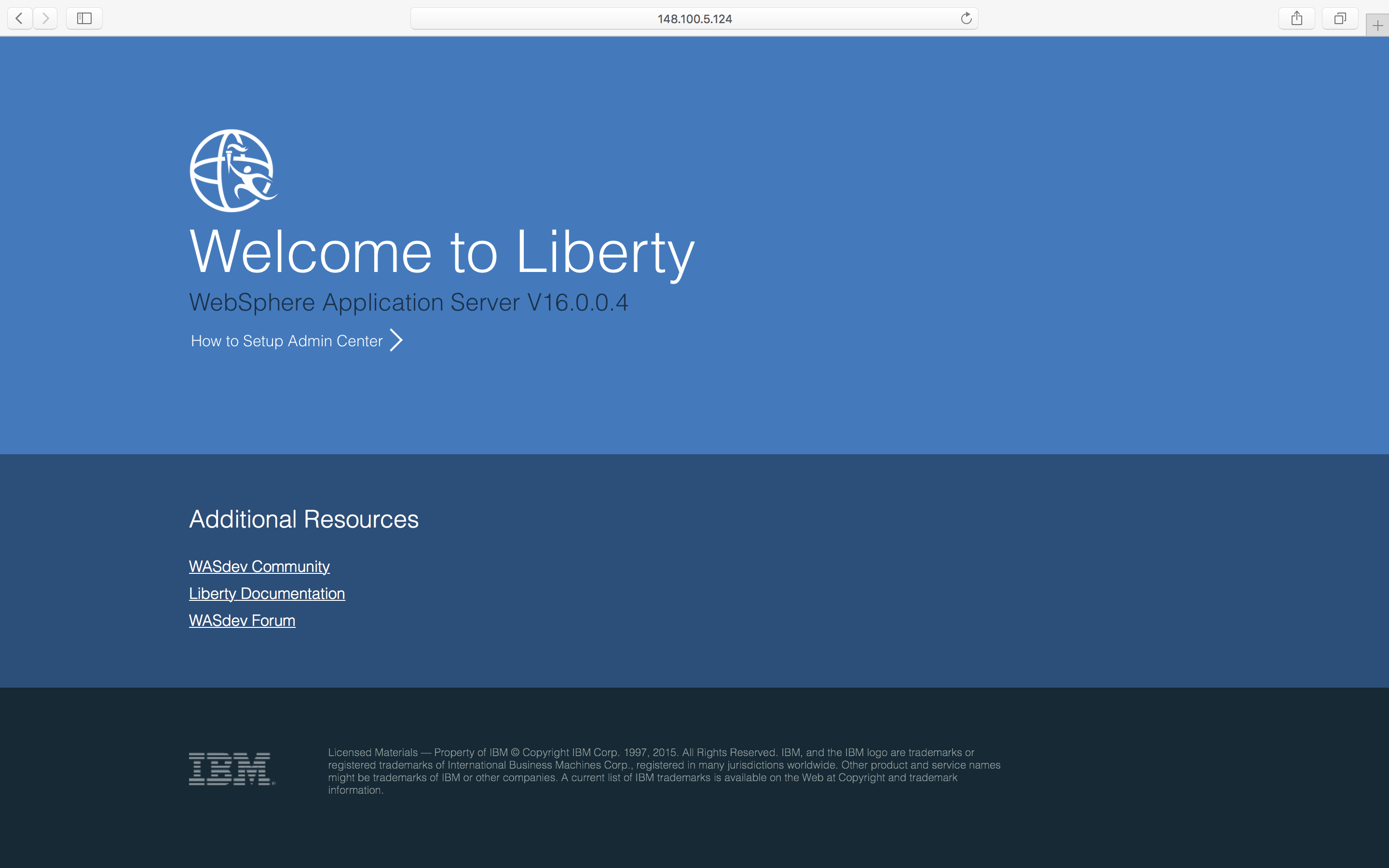Open a new tab with plus button
1389x868 pixels.
[1377, 26]
